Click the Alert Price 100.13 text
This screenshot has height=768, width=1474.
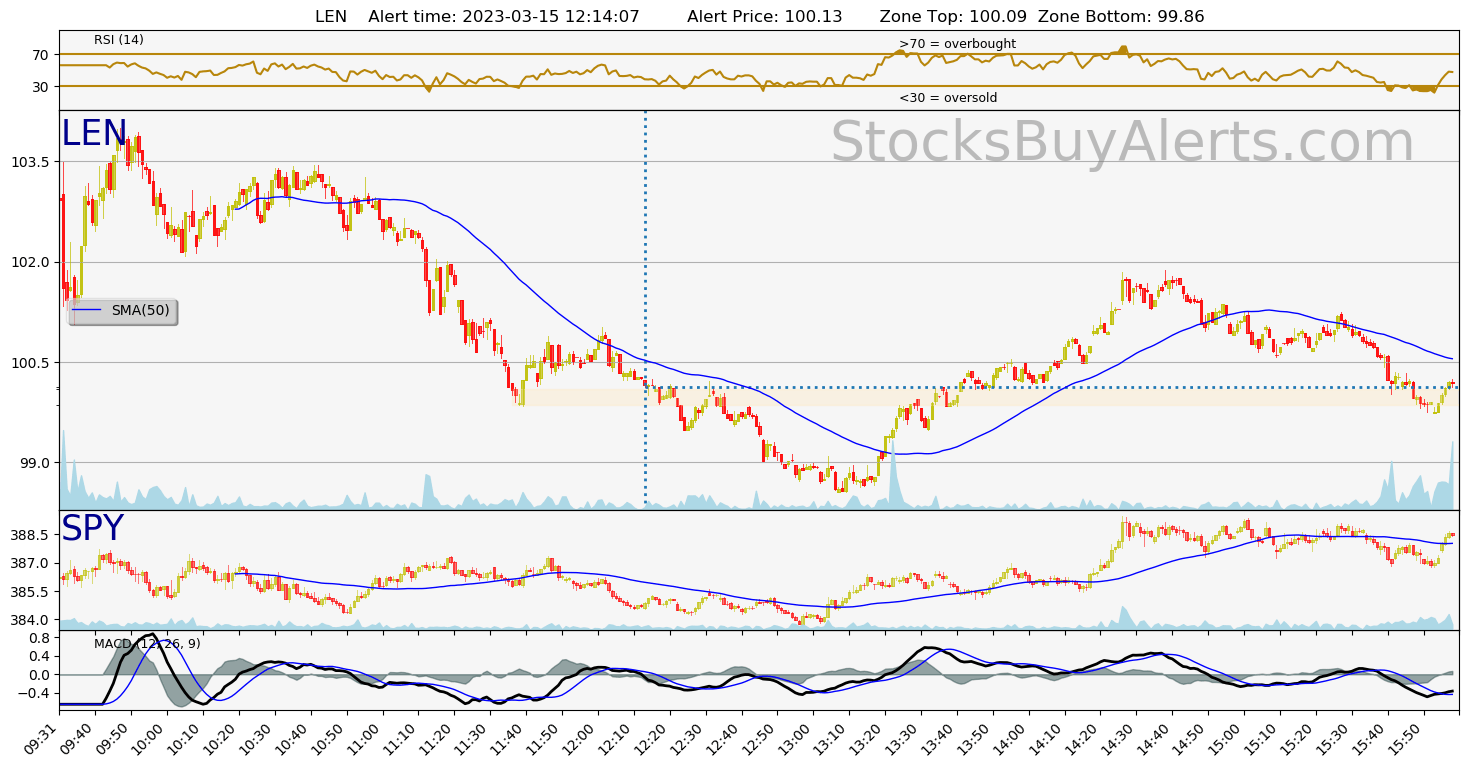click(x=765, y=16)
